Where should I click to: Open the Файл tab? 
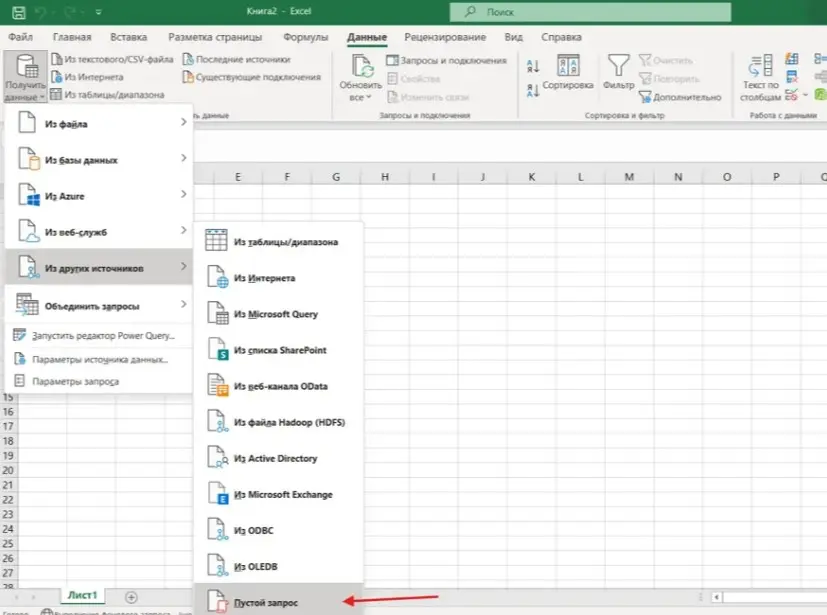pyautogui.click(x=21, y=37)
